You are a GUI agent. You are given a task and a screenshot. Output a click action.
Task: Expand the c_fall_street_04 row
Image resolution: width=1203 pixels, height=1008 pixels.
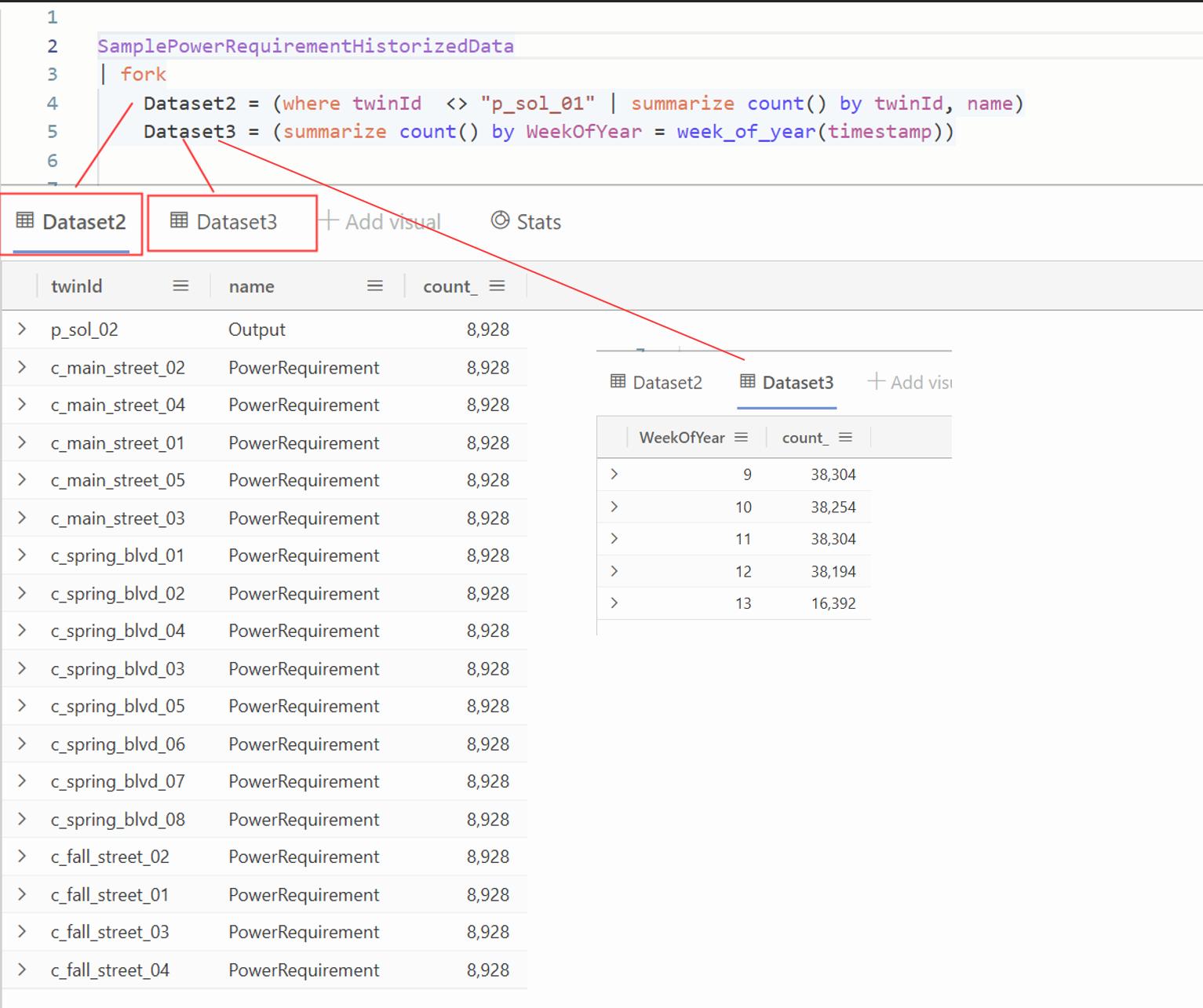21,970
